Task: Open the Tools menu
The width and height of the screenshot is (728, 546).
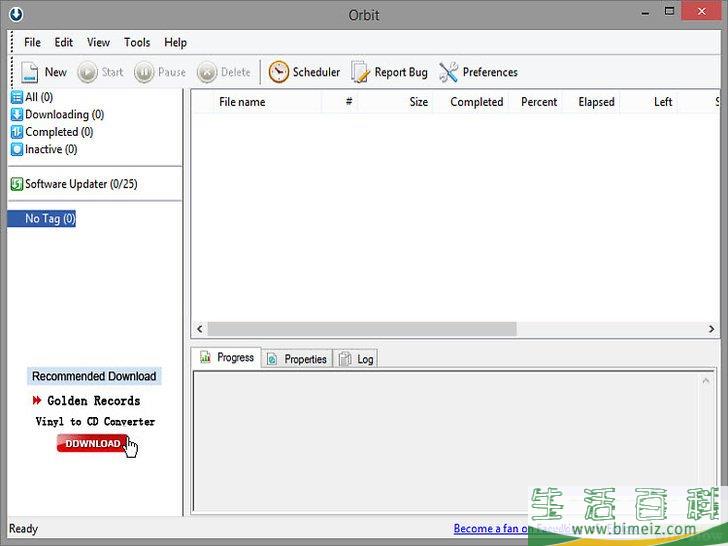Action: (137, 42)
